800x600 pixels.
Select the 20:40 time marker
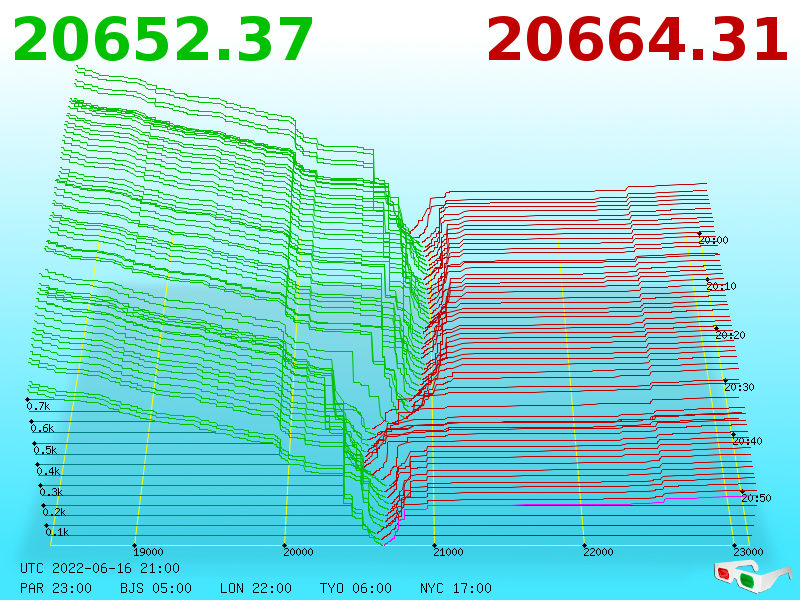coord(747,441)
